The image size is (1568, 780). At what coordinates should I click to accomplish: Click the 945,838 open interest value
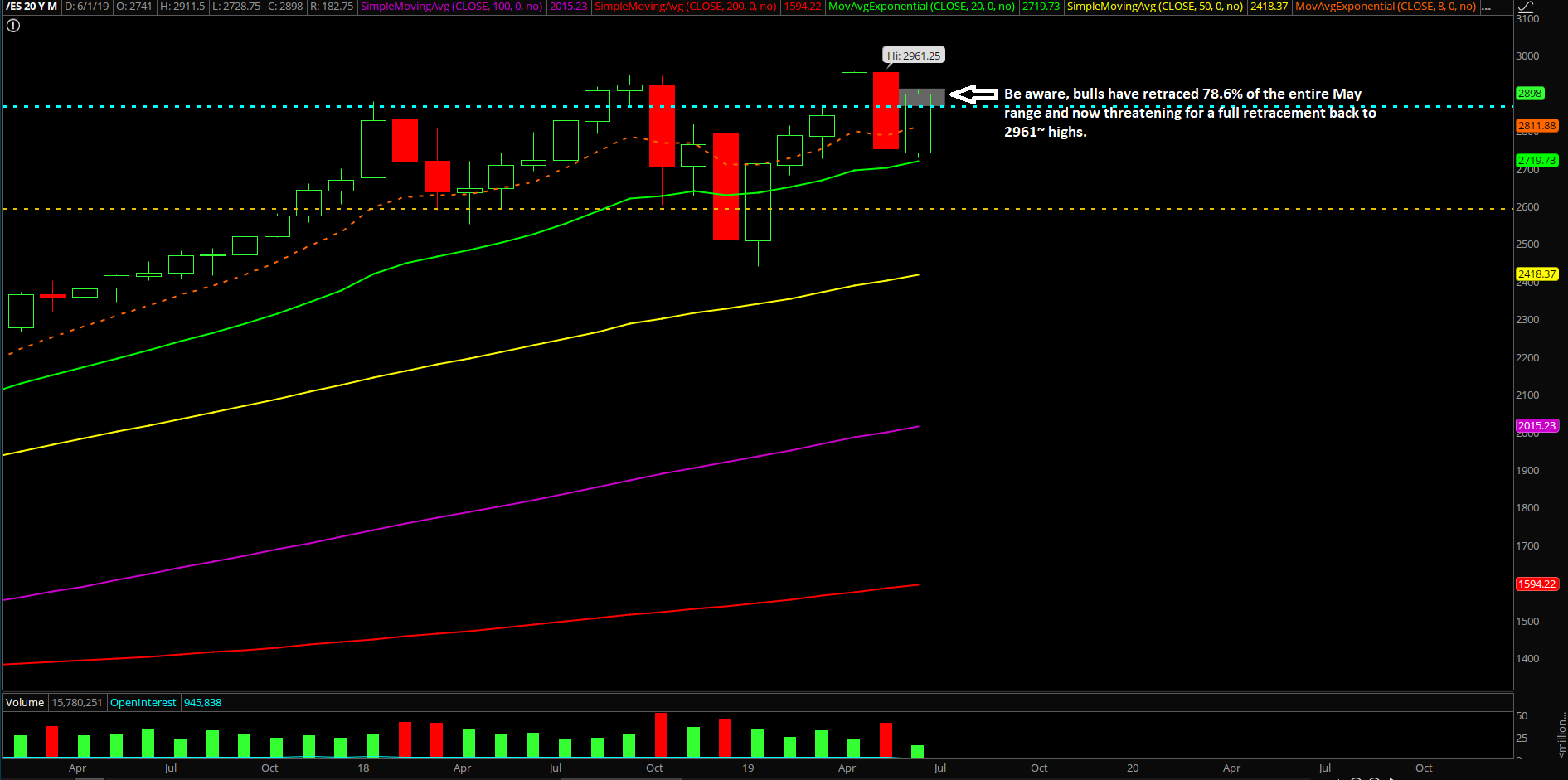pos(202,703)
